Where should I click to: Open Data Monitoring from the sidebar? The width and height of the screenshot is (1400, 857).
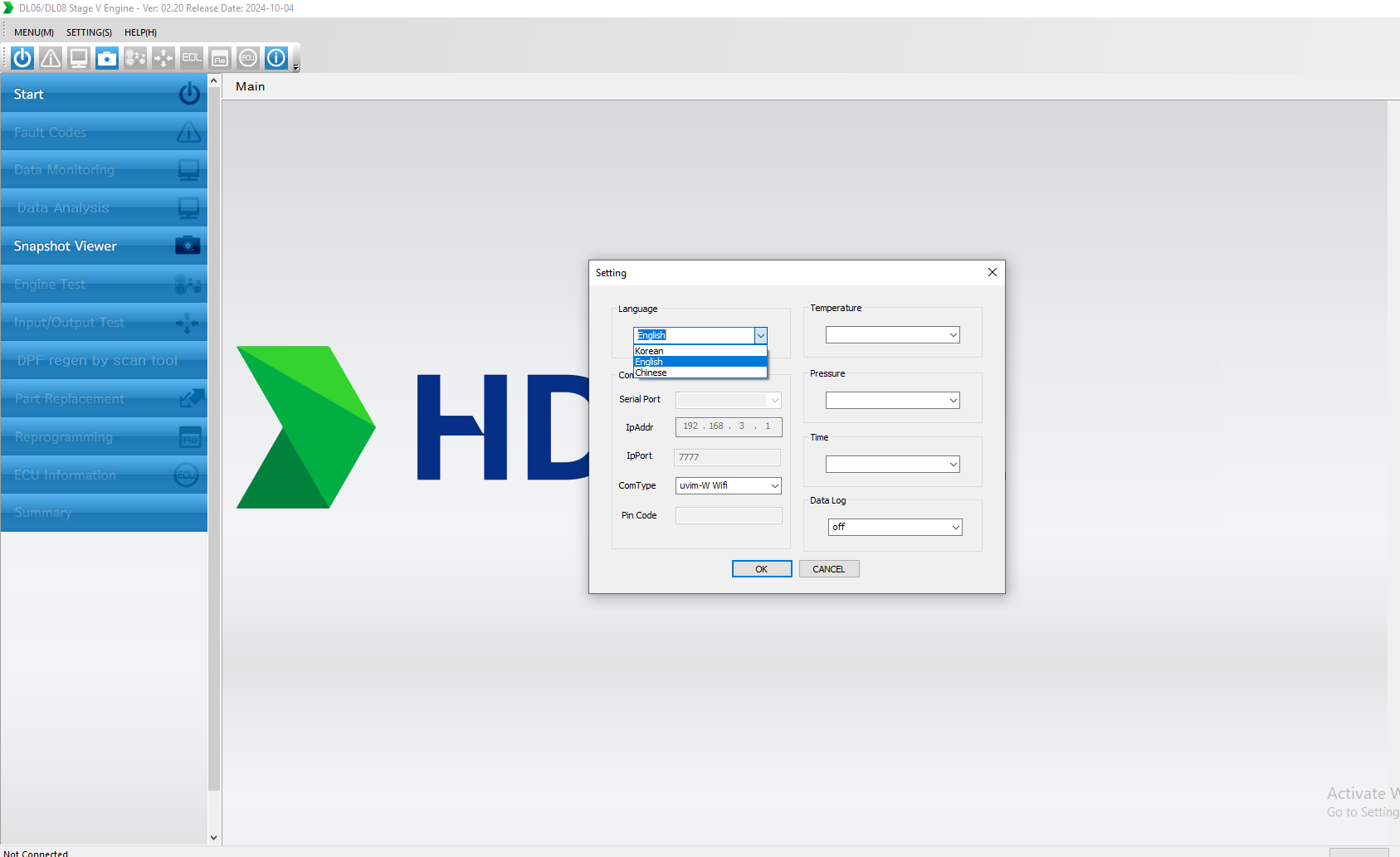[104, 170]
